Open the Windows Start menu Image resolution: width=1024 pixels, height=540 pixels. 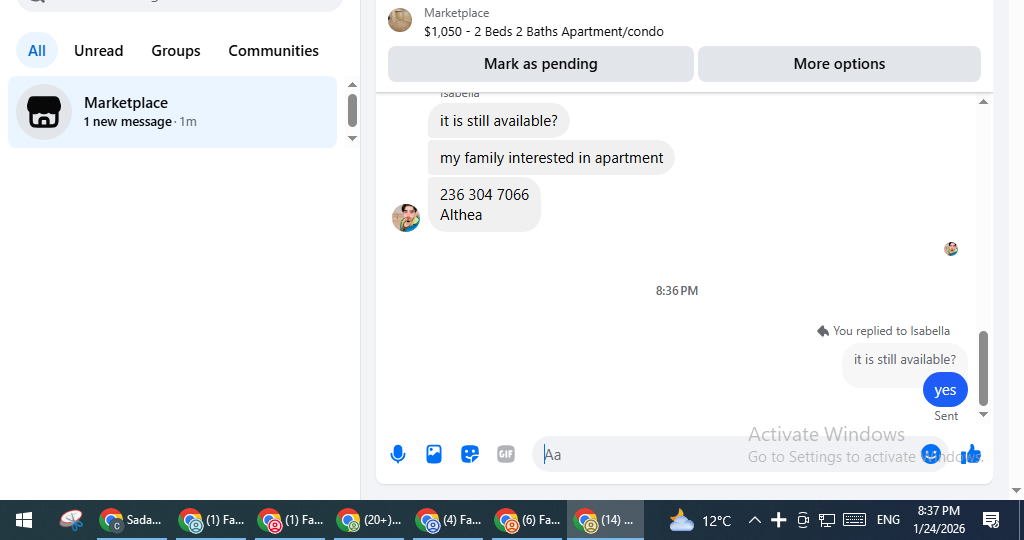[x=24, y=520]
